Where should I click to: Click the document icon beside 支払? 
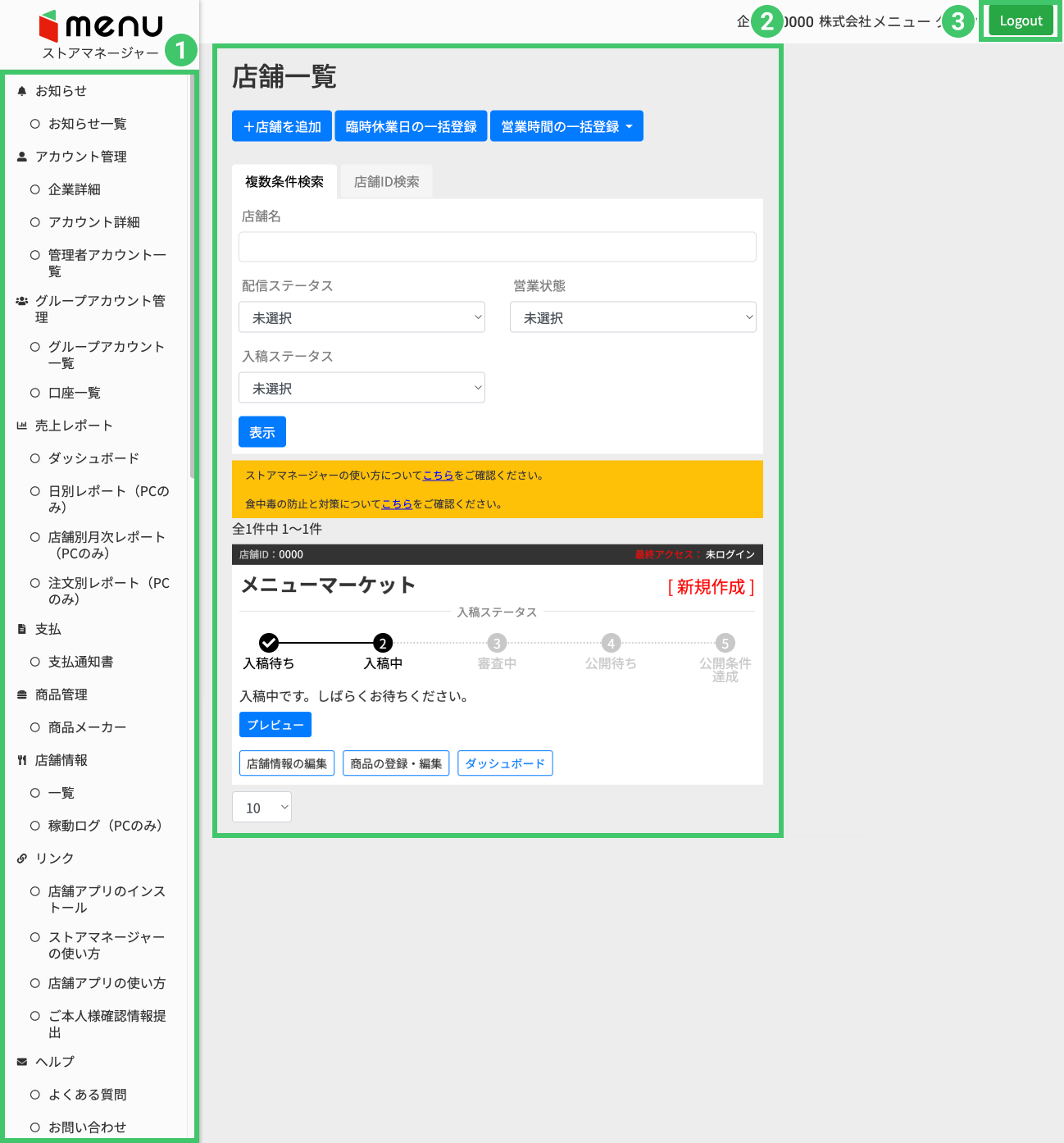pos(22,629)
